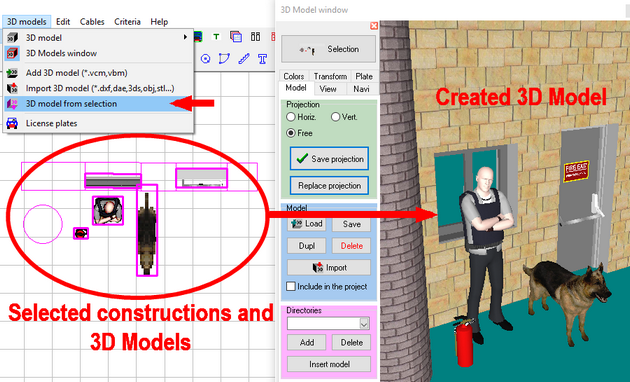This screenshot has height=382, width=630.
Task: Open the Help menu
Action: [x=159, y=22]
